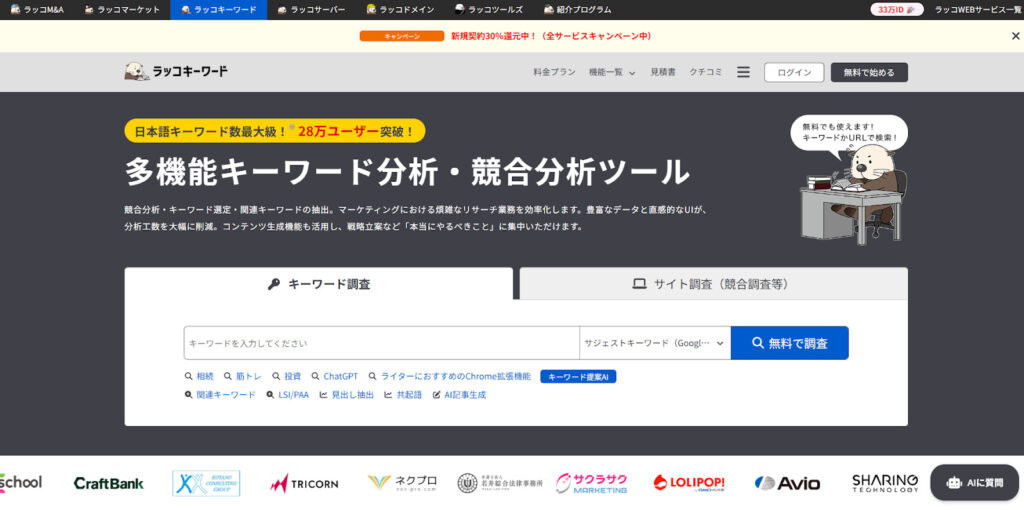
Task: Click the AIに質問 chat button
Action: click(x=974, y=483)
